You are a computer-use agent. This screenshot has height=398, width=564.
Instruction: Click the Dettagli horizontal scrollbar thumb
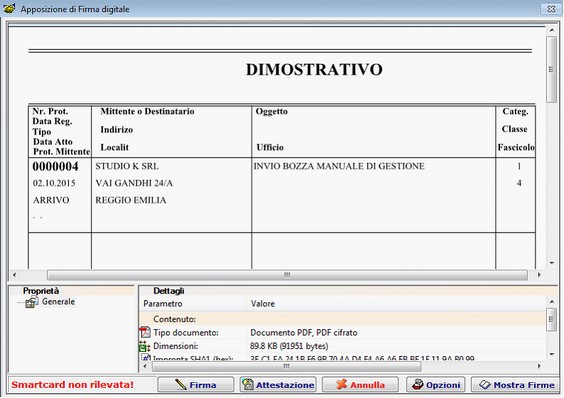[x=286, y=366]
